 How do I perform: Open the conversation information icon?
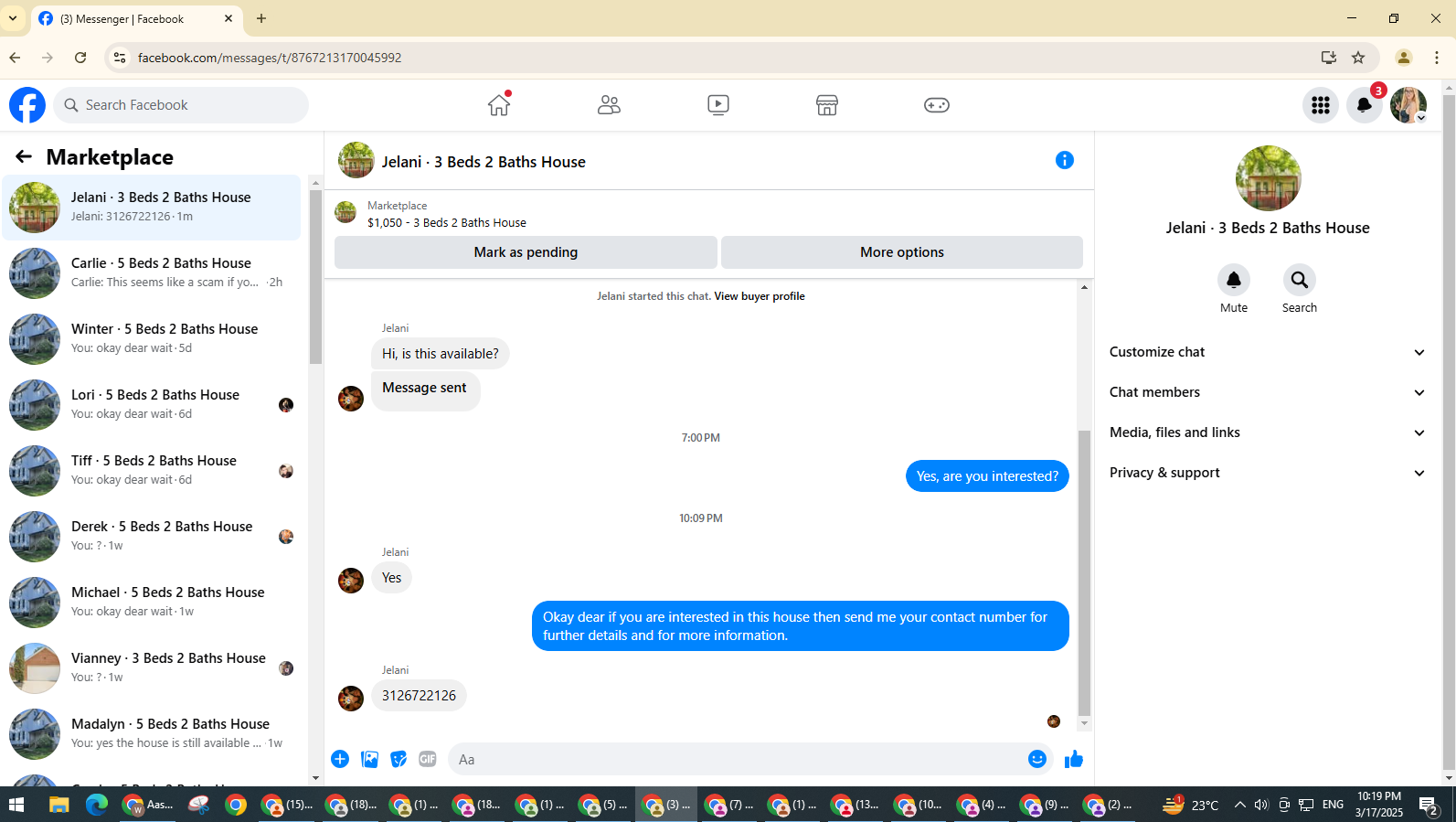point(1065,161)
